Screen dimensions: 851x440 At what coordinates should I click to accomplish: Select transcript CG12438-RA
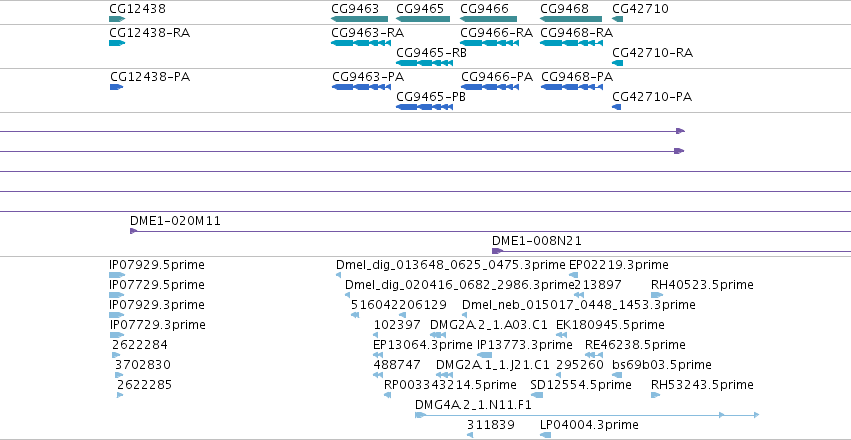tap(149, 33)
